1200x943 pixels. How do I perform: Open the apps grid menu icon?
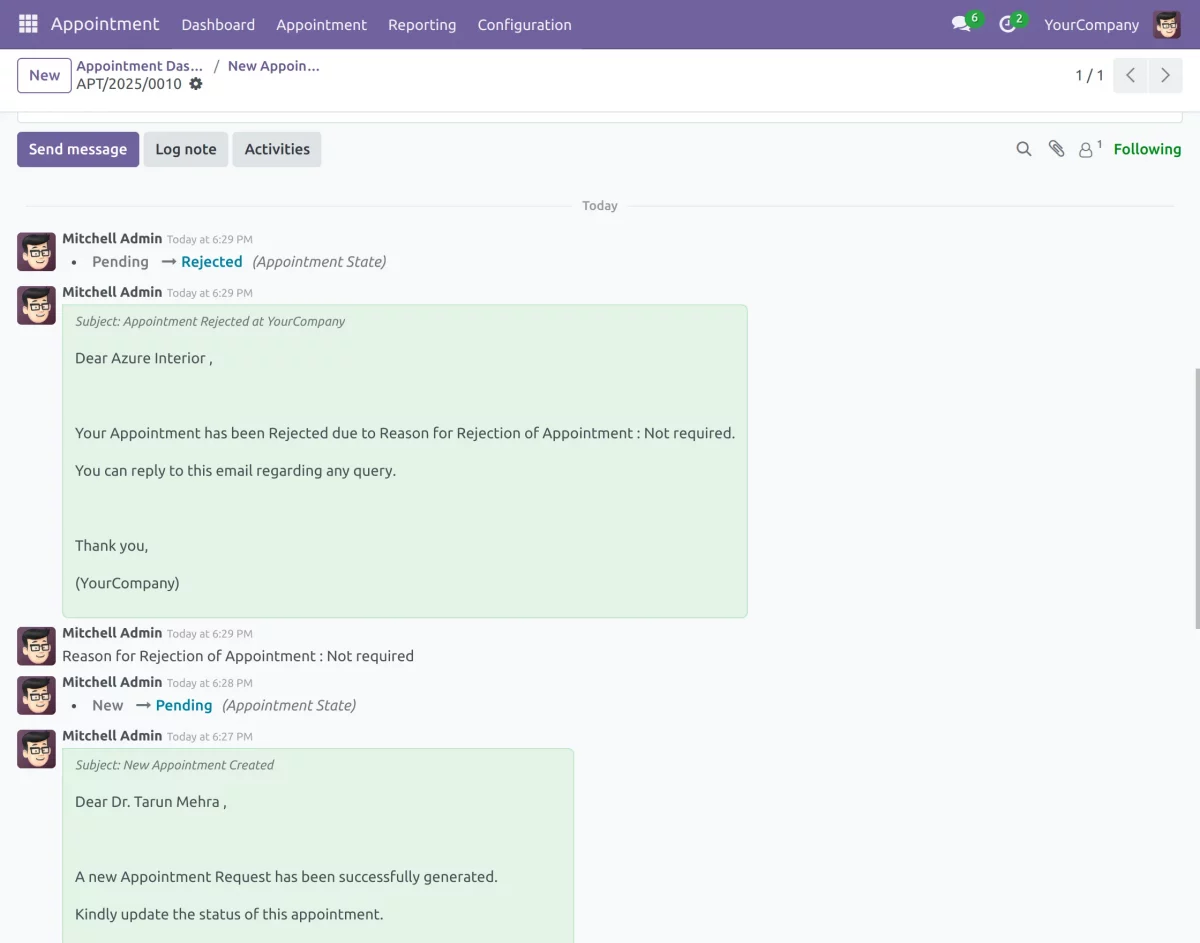[x=28, y=24]
